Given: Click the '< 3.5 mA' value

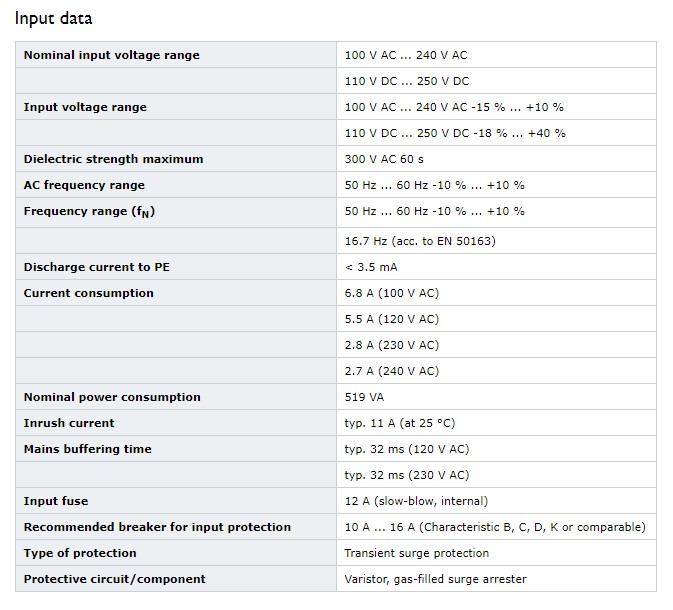Looking at the screenshot, I should point(372,267).
